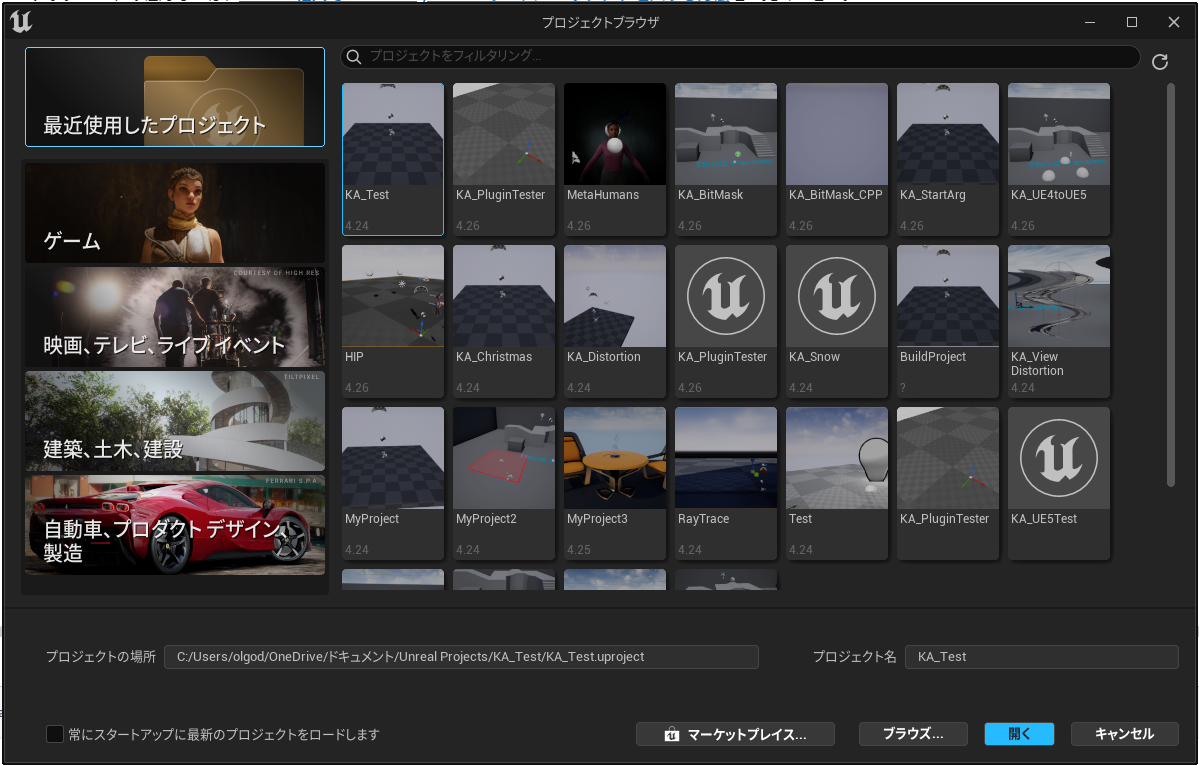Select the KA_UE5Test project
1199x765 pixels.
point(1058,483)
